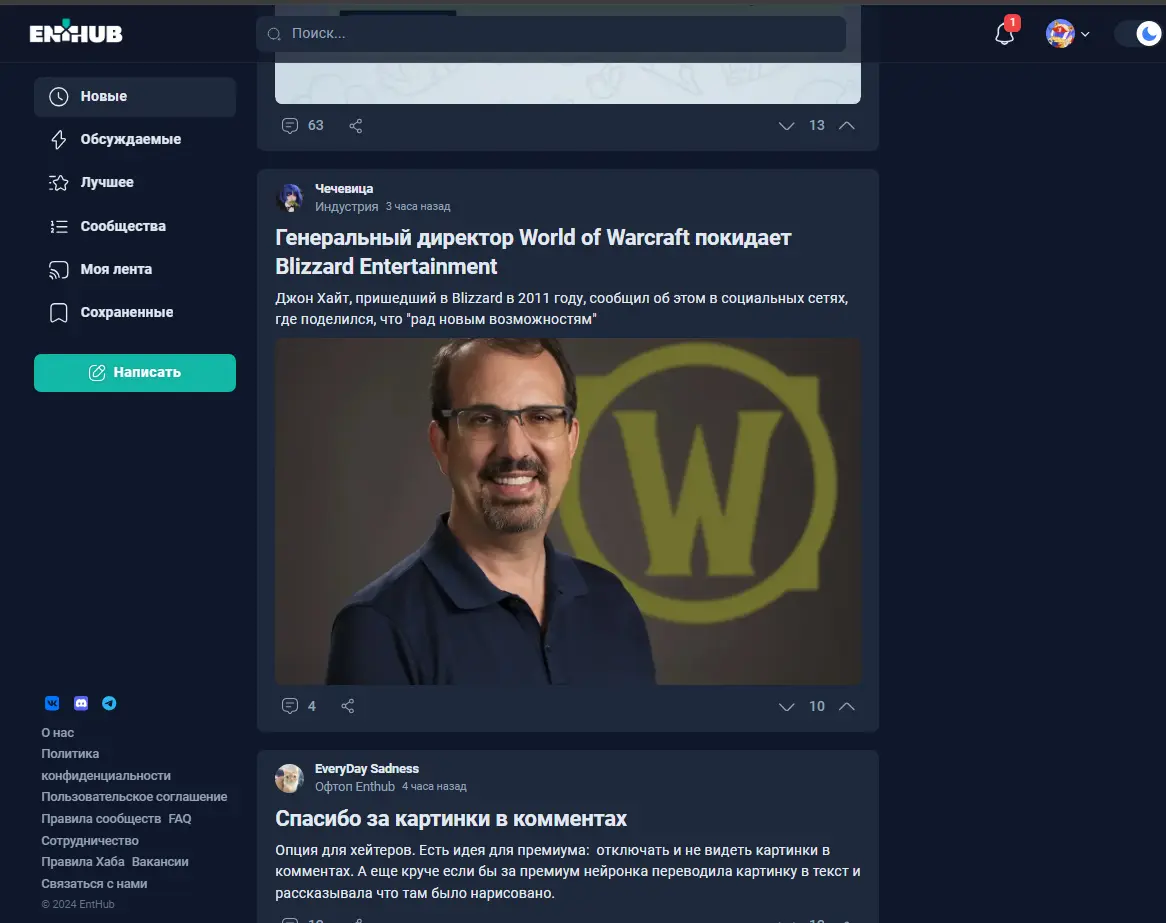This screenshot has width=1166, height=923.
Task: Open EveryDay Sadness author avatar
Action: (x=289, y=778)
